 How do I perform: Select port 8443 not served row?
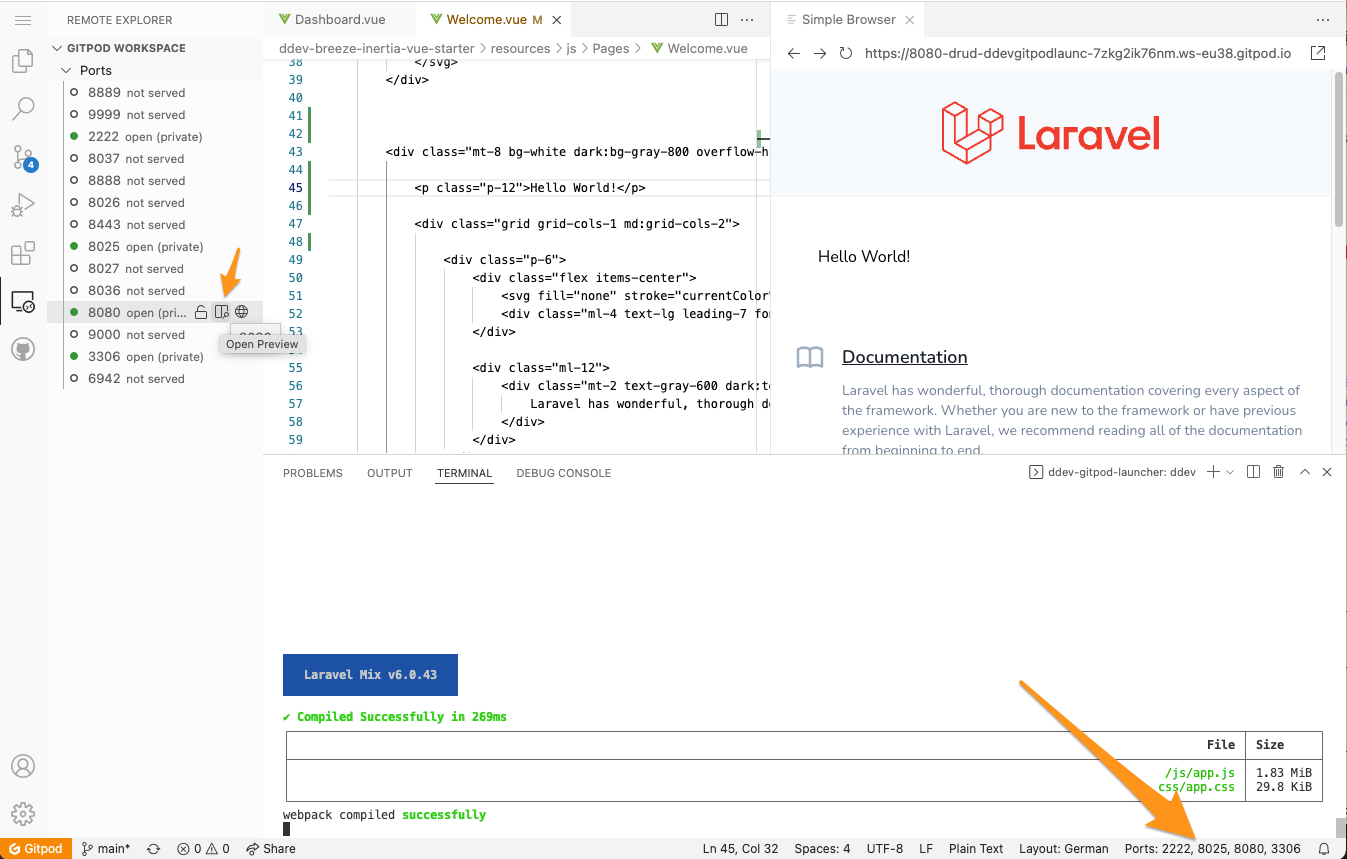tap(155, 225)
